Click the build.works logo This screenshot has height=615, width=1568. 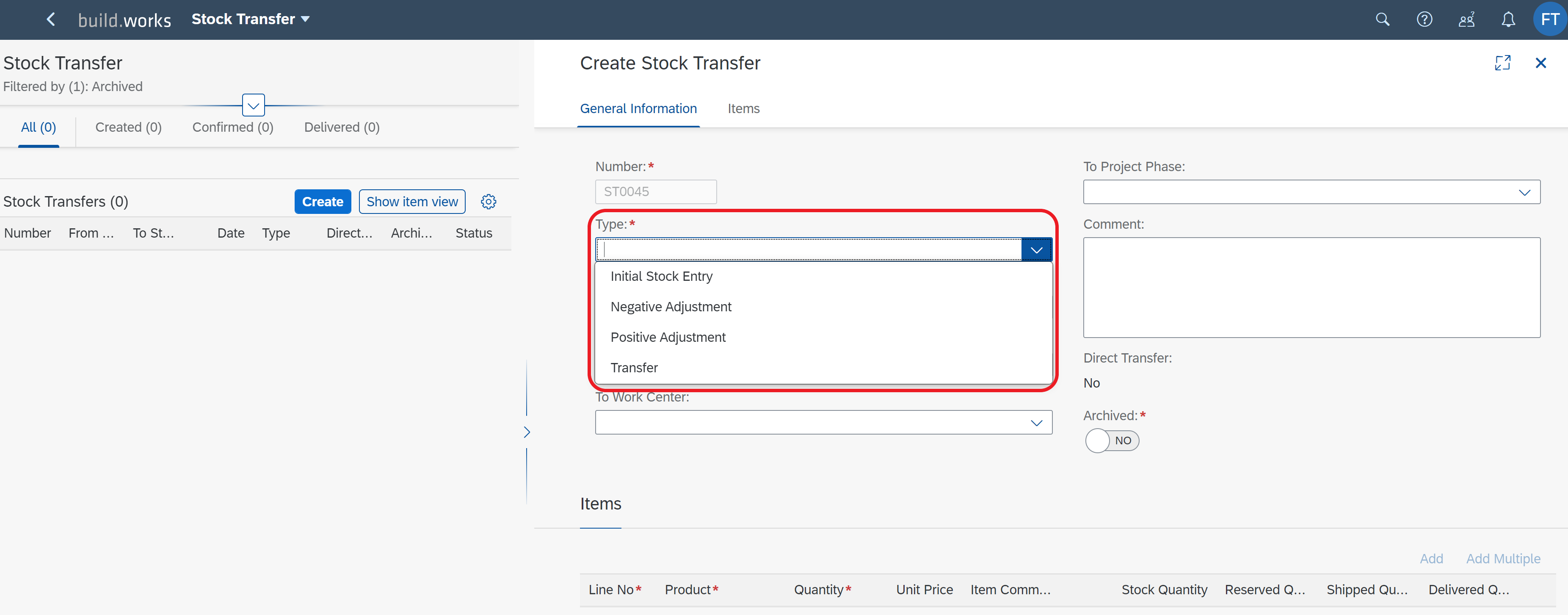(x=124, y=20)
